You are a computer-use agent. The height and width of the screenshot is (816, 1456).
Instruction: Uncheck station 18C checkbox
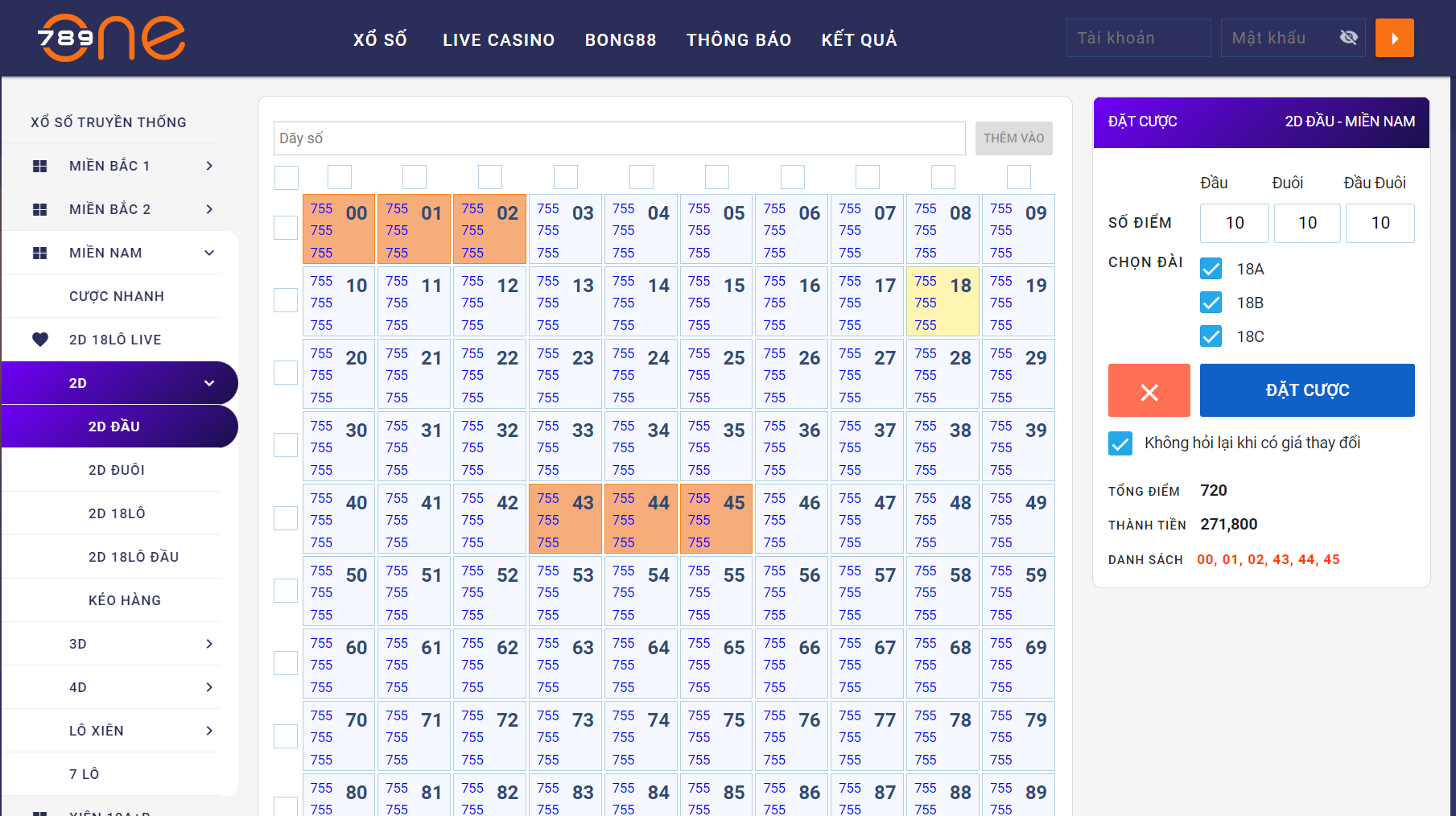click(1211, 336)
